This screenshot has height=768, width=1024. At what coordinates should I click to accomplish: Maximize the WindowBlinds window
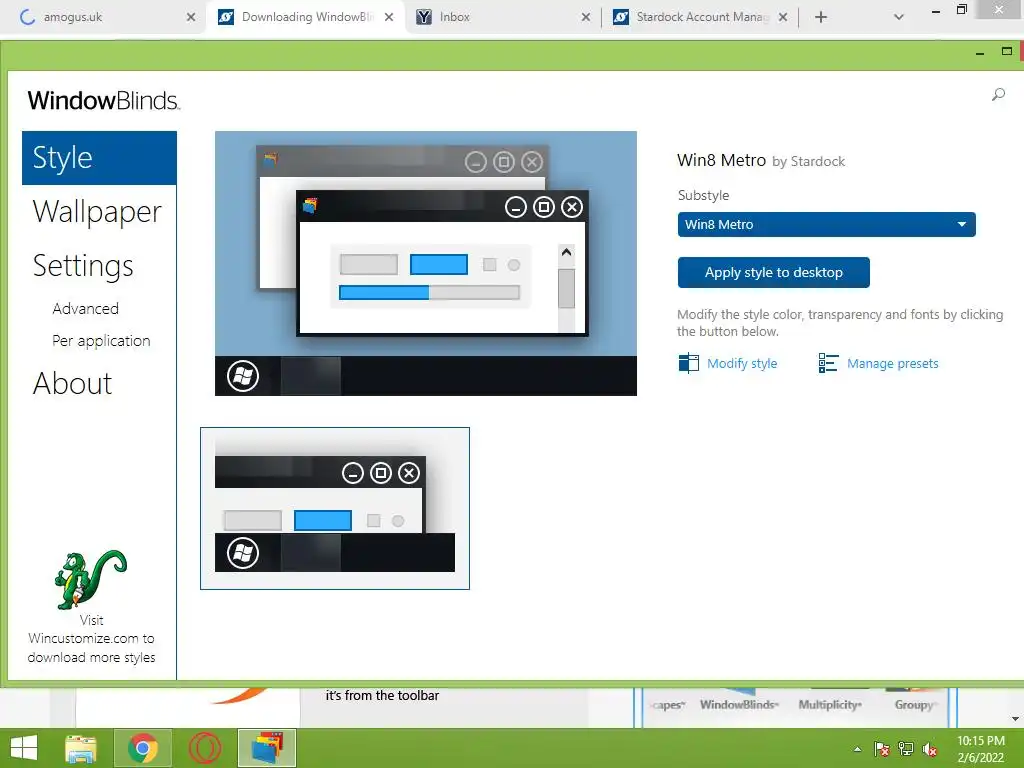tap(1006, 52)
